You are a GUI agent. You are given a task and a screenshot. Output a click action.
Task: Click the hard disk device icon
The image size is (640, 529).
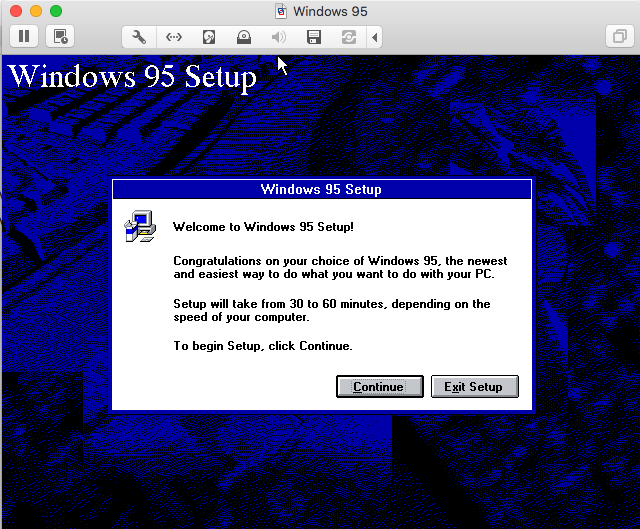(209, 37)
